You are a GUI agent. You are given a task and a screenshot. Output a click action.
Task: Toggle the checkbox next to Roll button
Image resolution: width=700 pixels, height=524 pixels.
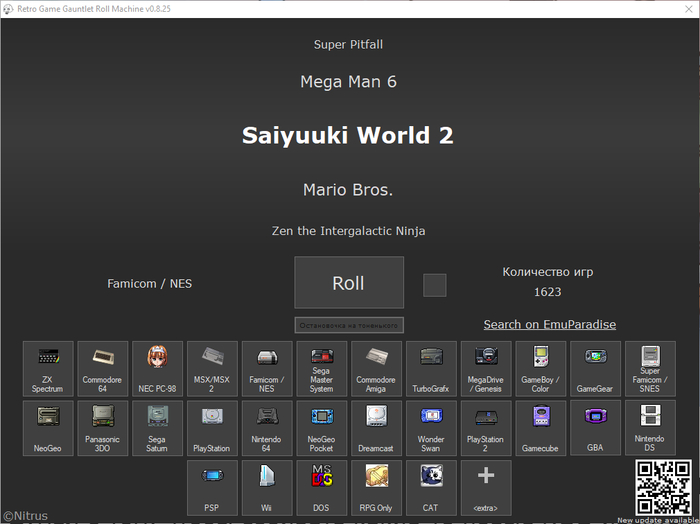[x=434, y=285]
